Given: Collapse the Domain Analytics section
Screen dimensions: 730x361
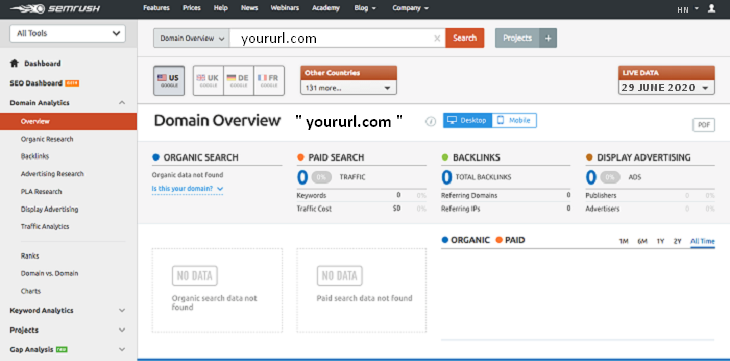Looking at the screenshot, I should click(122, 102).
